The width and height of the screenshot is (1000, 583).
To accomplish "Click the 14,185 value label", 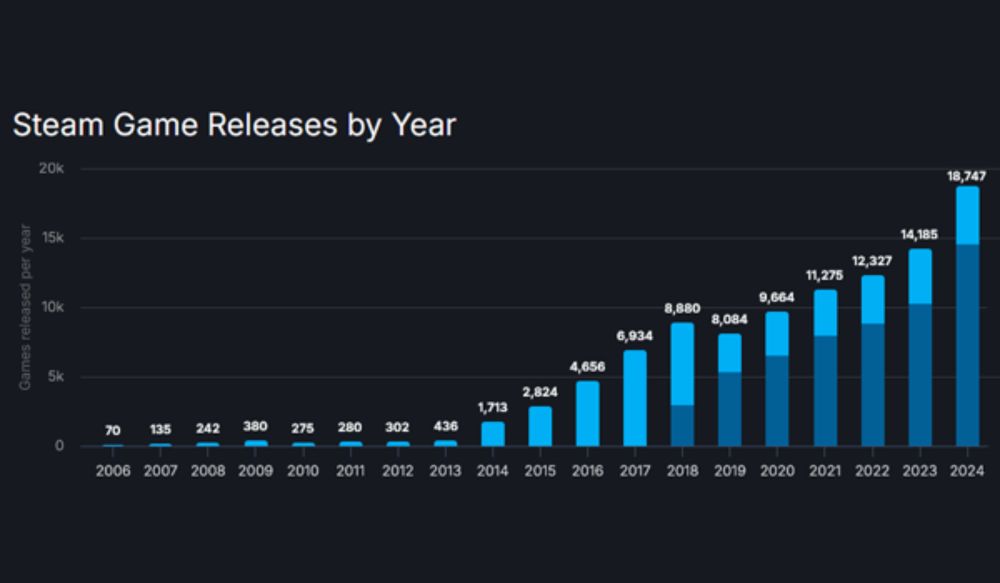I will pyautogui.click(x=919, y=235).
